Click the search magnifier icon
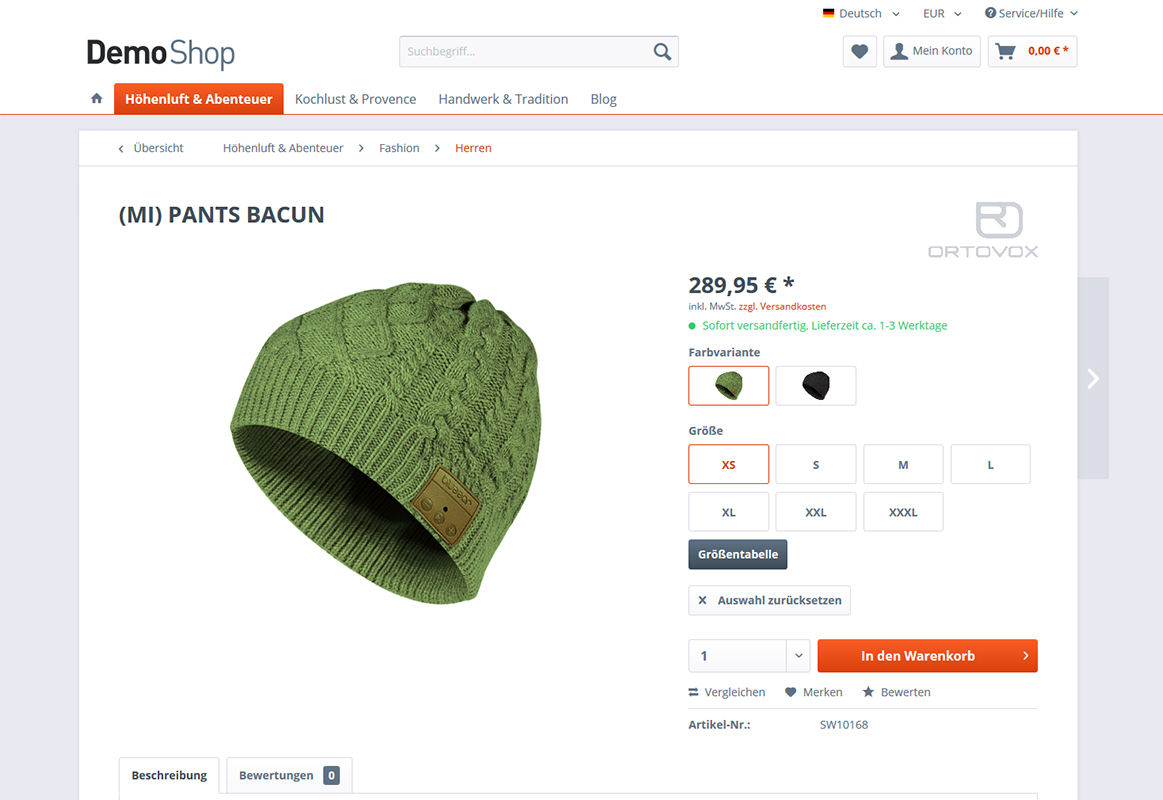1163x800 pixels. 662,51
